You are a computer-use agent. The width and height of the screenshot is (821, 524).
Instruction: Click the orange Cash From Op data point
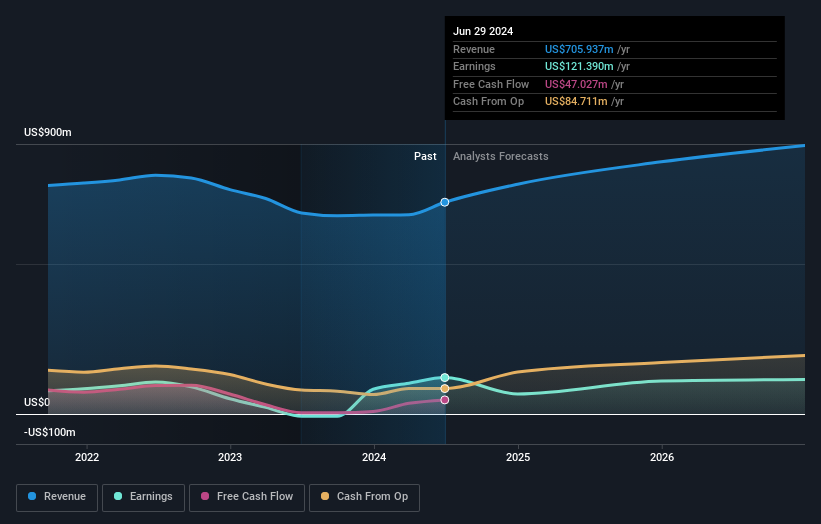click(445, 388)
